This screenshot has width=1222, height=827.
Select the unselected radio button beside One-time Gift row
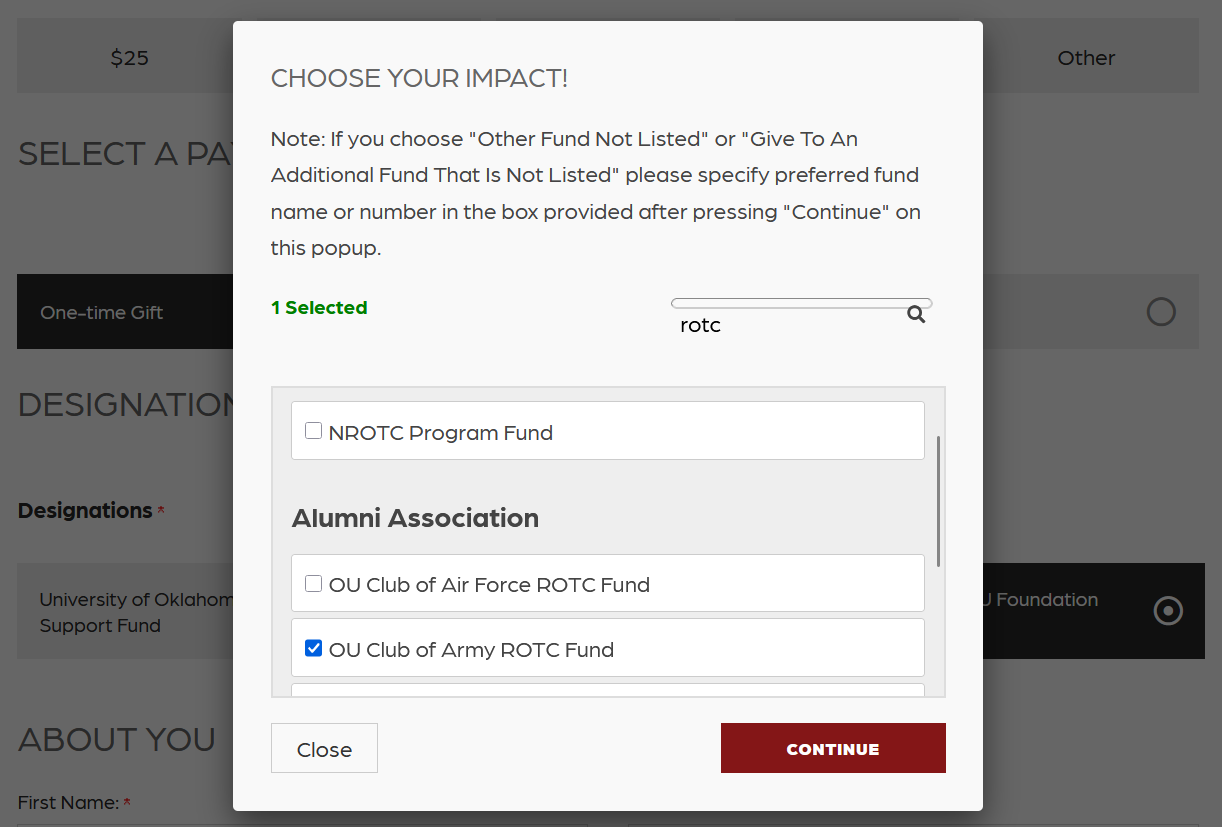tap(1160, 312)
